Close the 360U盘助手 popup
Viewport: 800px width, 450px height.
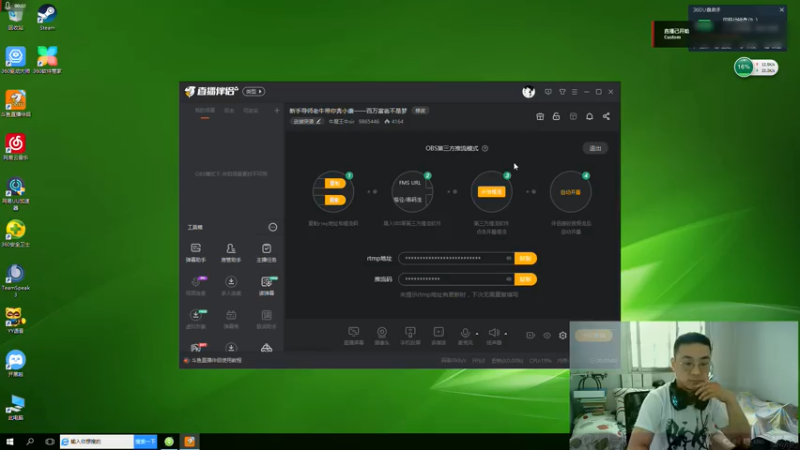(x=782, y=10)
